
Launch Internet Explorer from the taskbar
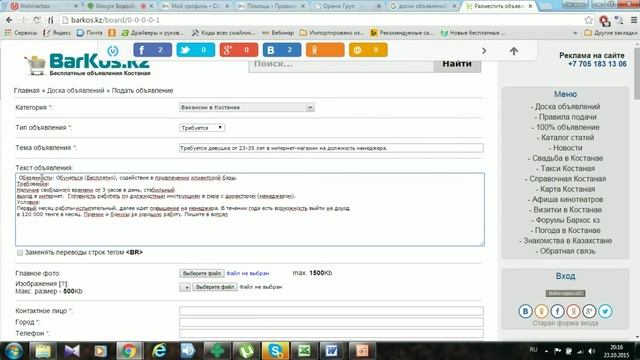(x=159, y=351)
